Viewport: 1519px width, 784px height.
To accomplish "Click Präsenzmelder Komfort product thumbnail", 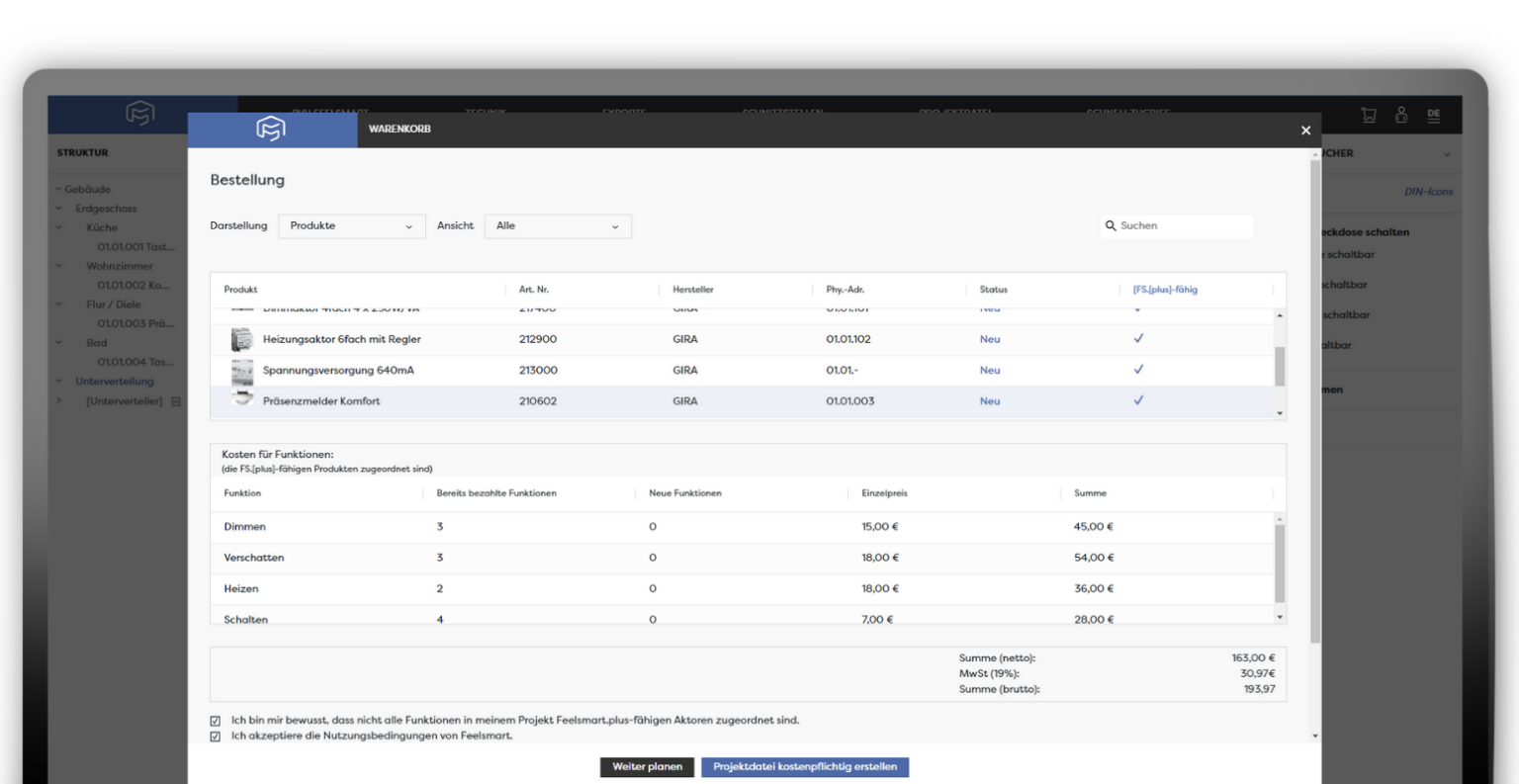I will point(242,399).
